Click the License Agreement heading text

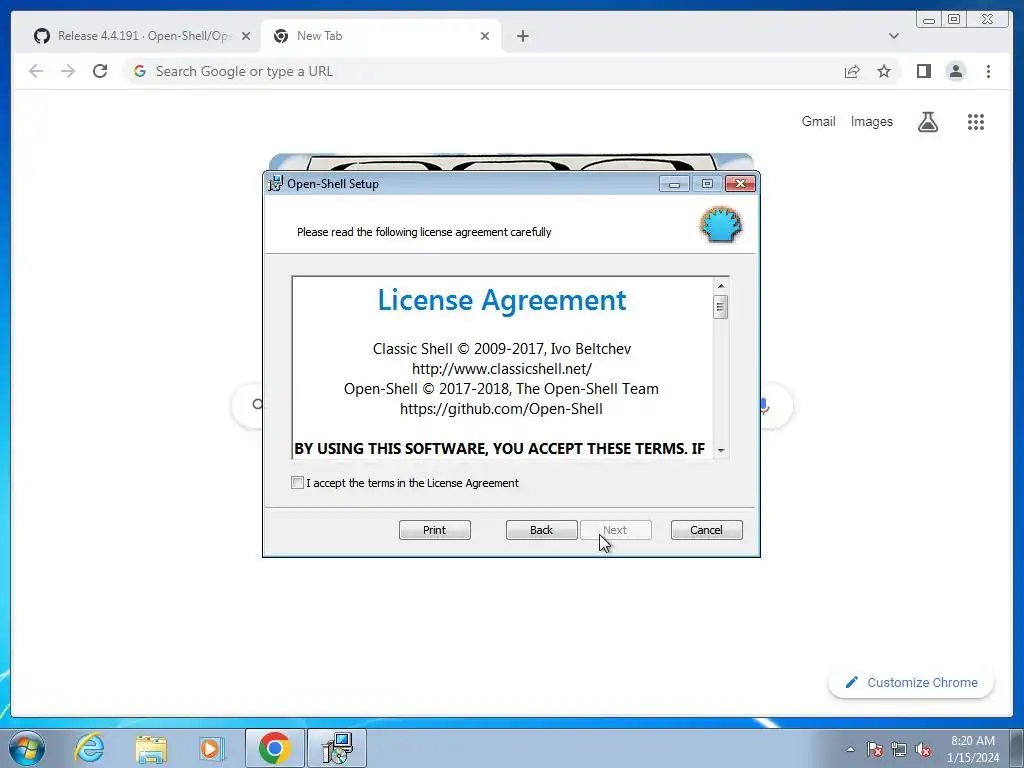click(x=502, y=300)
